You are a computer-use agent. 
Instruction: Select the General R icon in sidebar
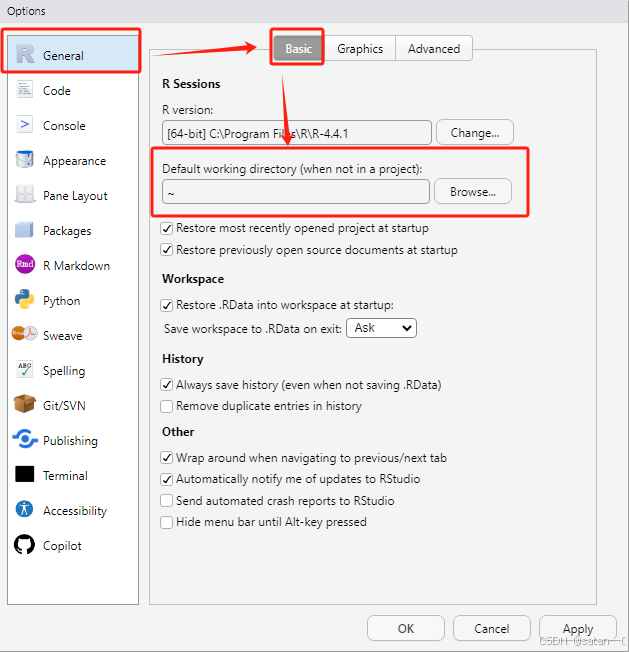(x=25, y=55)
